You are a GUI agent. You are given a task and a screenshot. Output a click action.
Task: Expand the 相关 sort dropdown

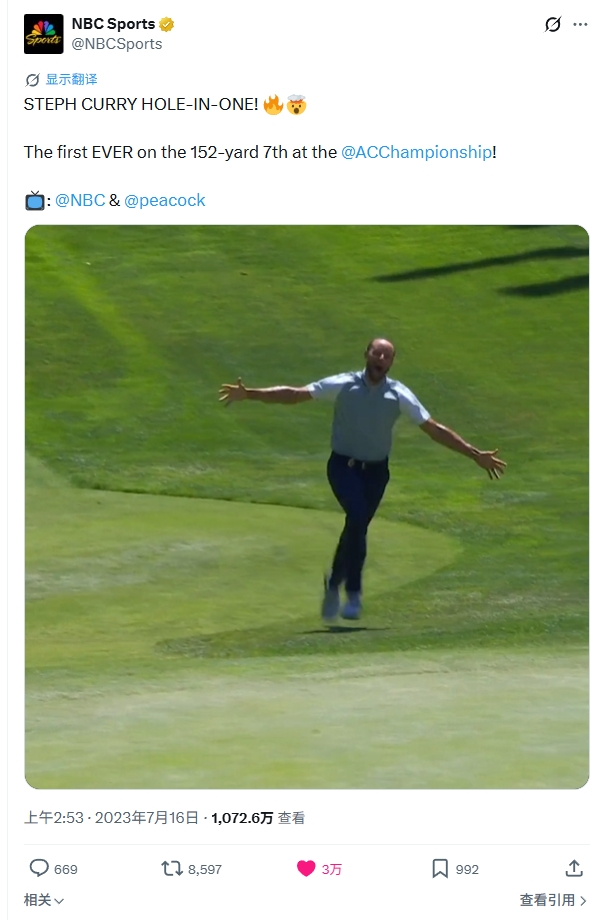point(44,900)
